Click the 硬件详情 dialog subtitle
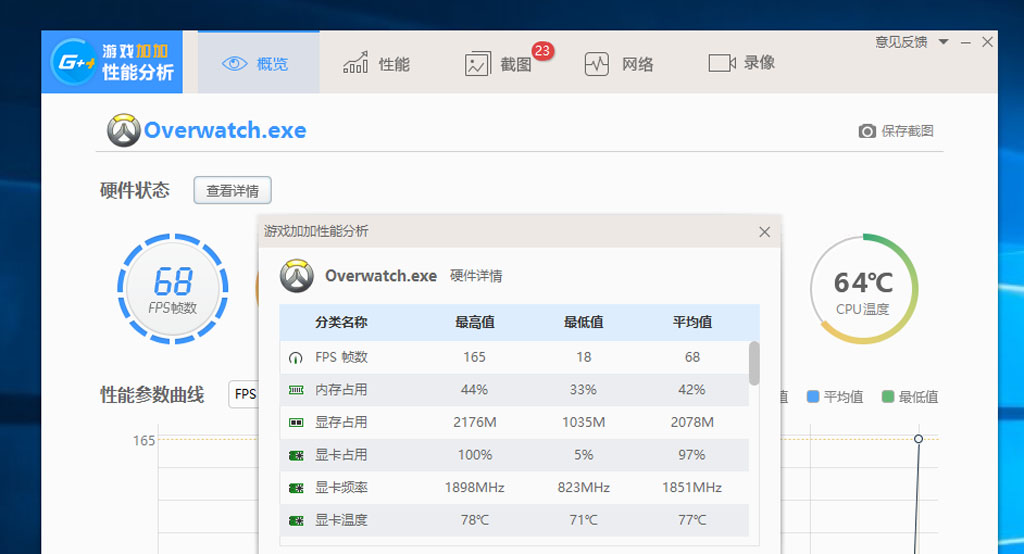This screenshot has width=1024, height=554. tap(476, 276)
